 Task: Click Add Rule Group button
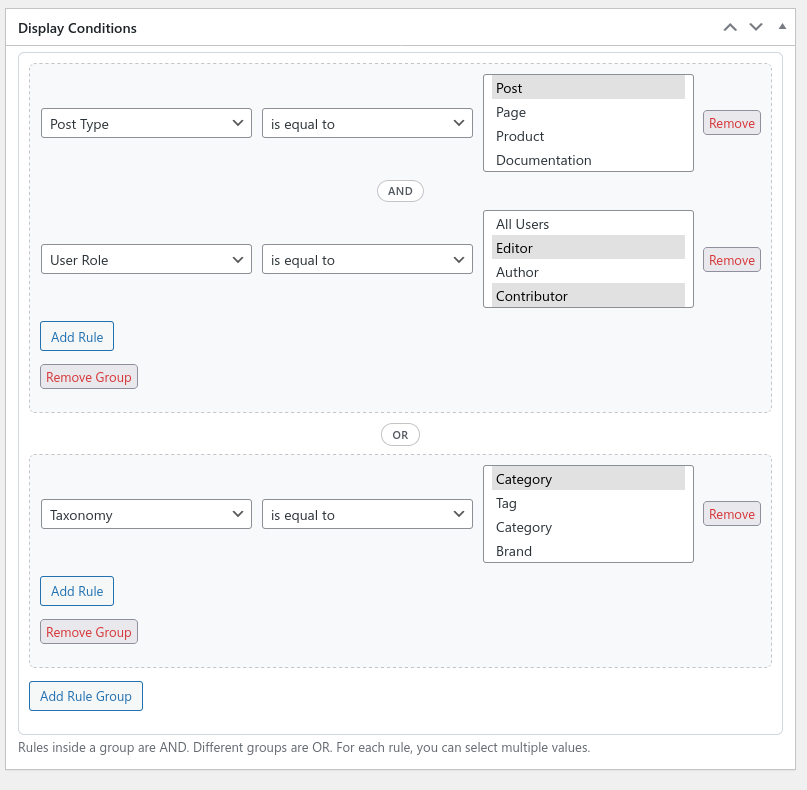85,696
